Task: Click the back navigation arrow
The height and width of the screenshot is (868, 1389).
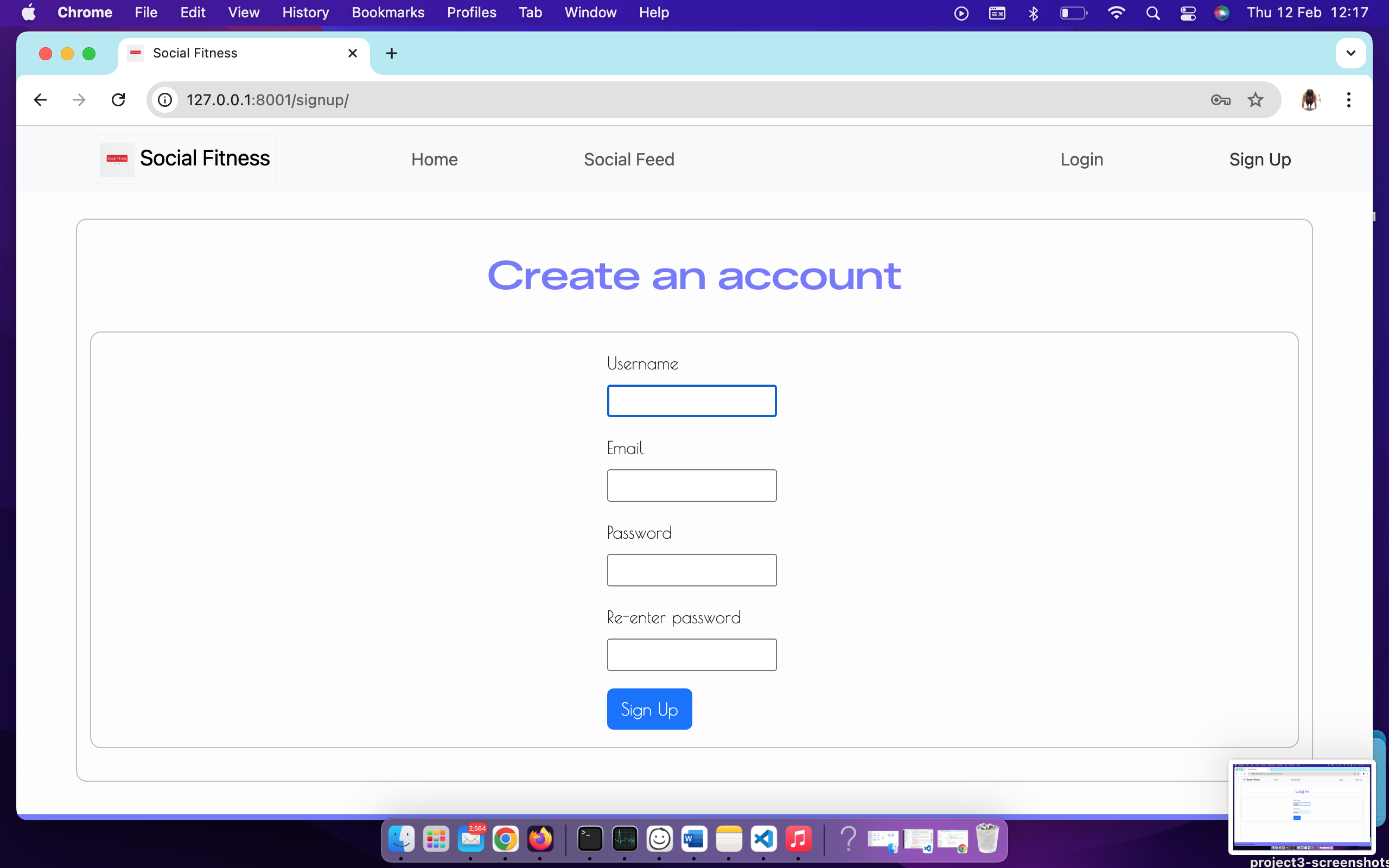Action: 40,99
